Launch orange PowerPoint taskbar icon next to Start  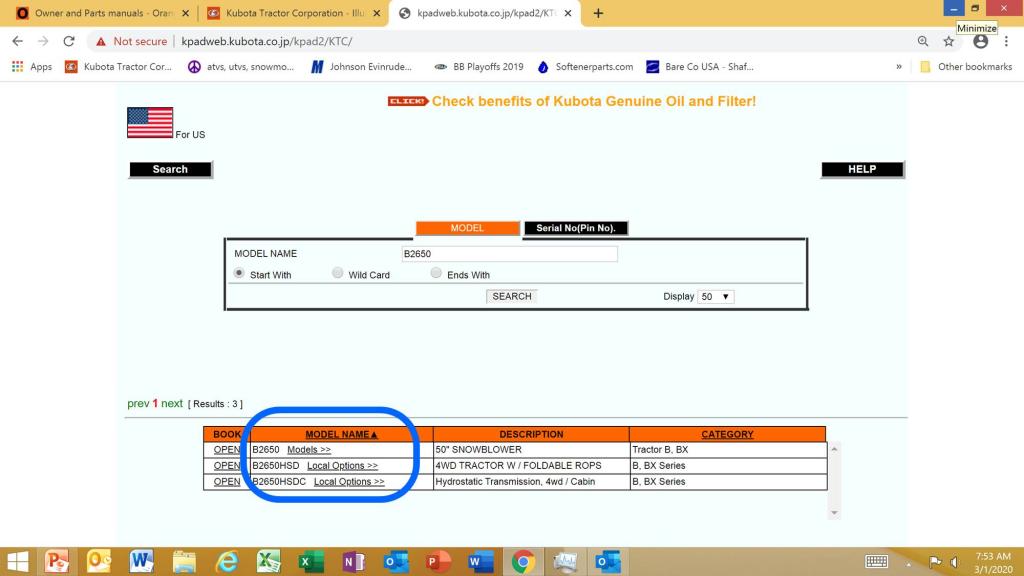click(x=57, y=562)
